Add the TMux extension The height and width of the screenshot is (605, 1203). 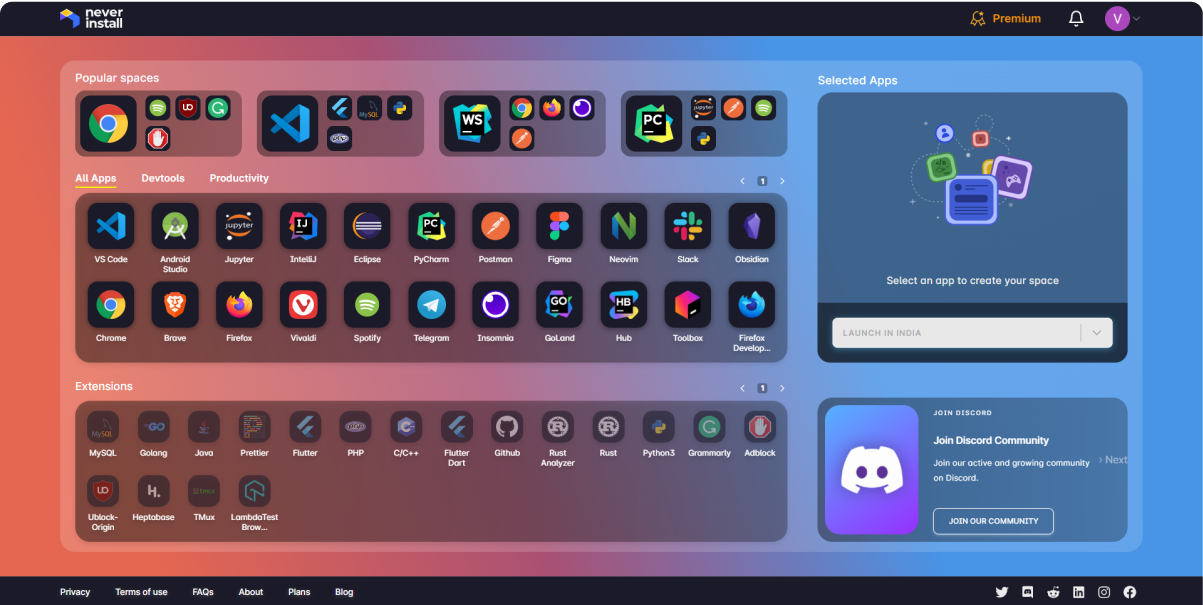pyautogui.click(x=204, y=491)
